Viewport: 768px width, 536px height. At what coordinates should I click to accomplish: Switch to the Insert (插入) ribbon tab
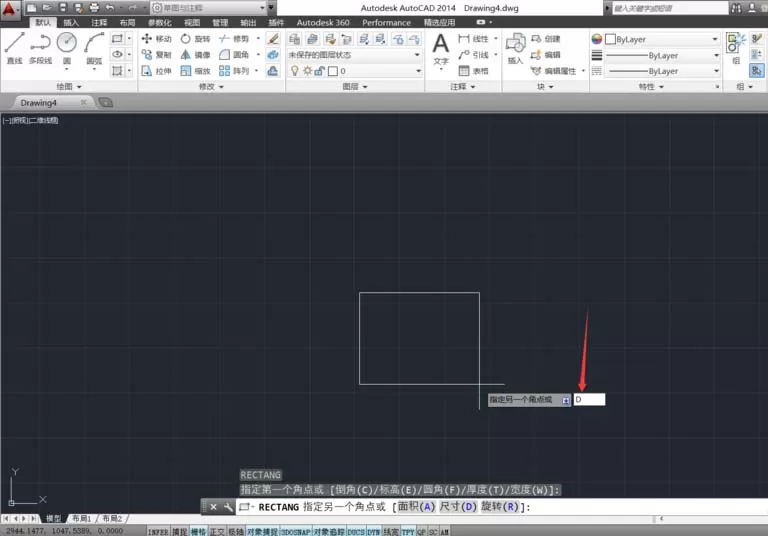pyautogui.click(x=71, y=23)
